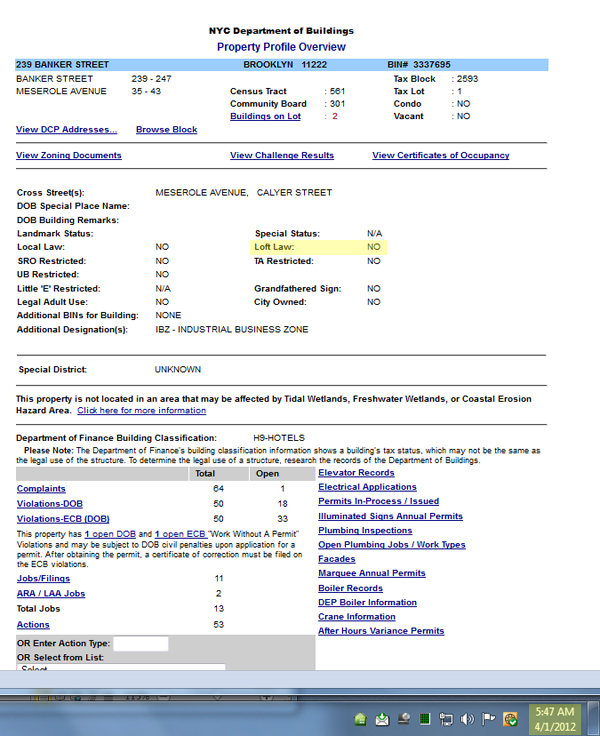
Task: Open View Zoning Documents
Action: [x=69, y=156]
